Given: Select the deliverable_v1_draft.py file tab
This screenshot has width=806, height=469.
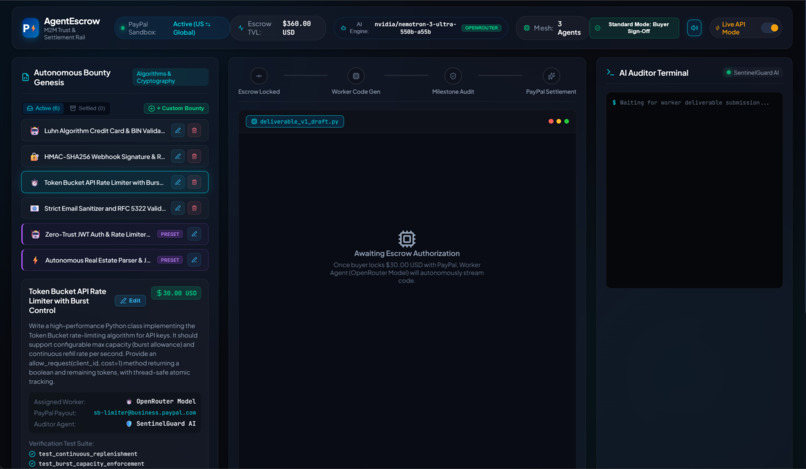Looking at the screenshot, I should (295, 121).
